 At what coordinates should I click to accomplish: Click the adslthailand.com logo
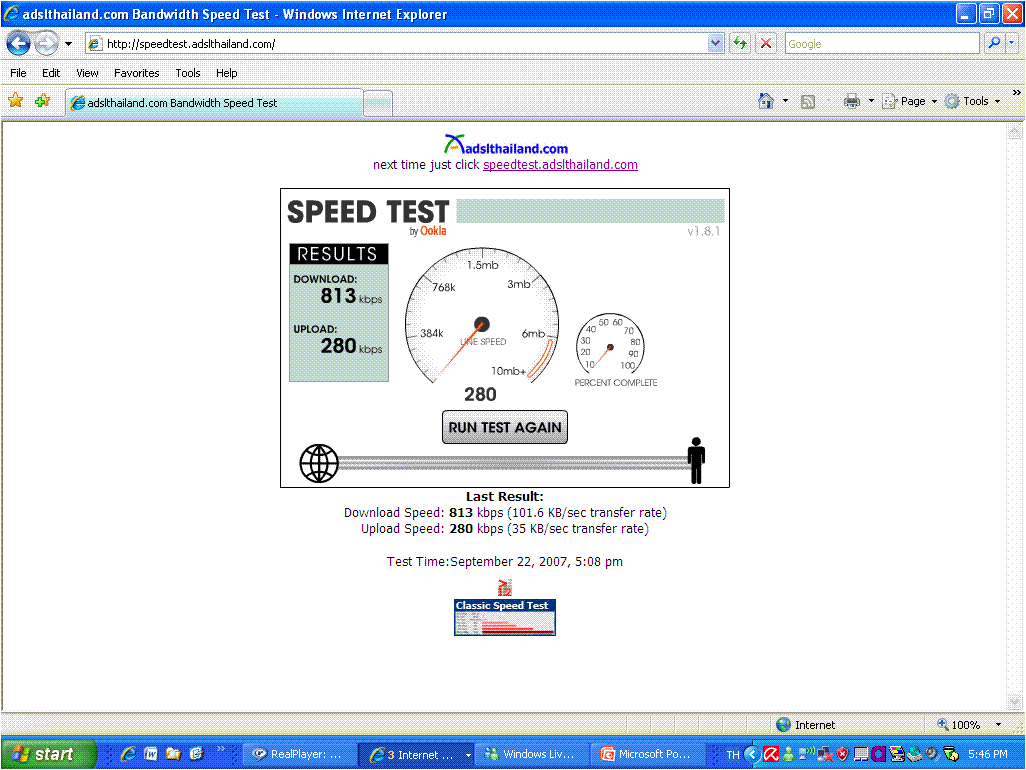pyautogui.click(x=505, y=145)
